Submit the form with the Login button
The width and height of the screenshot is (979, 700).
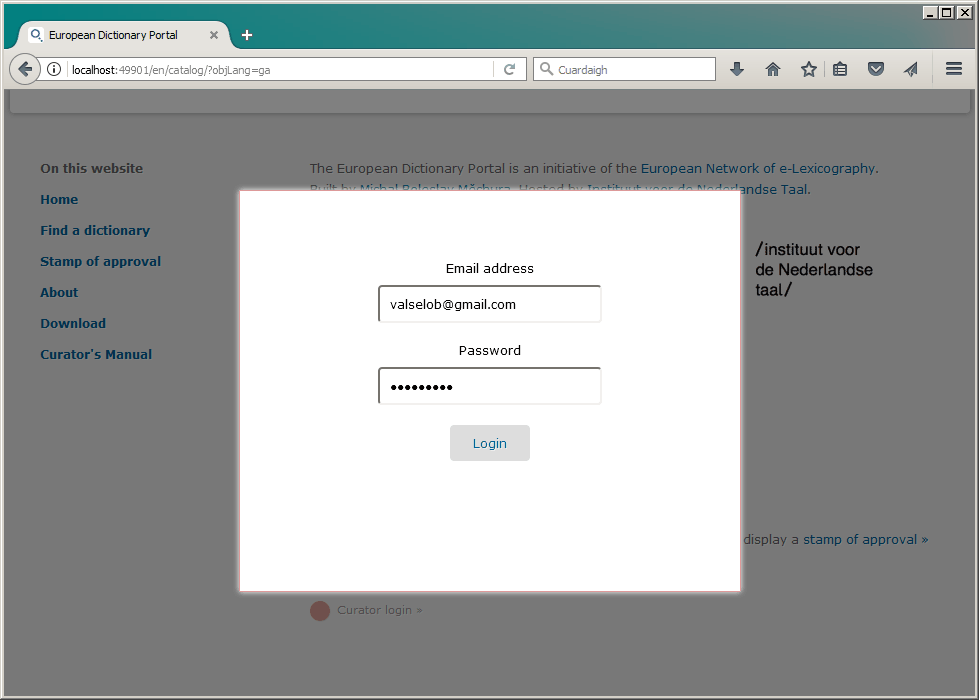point(490,443)
